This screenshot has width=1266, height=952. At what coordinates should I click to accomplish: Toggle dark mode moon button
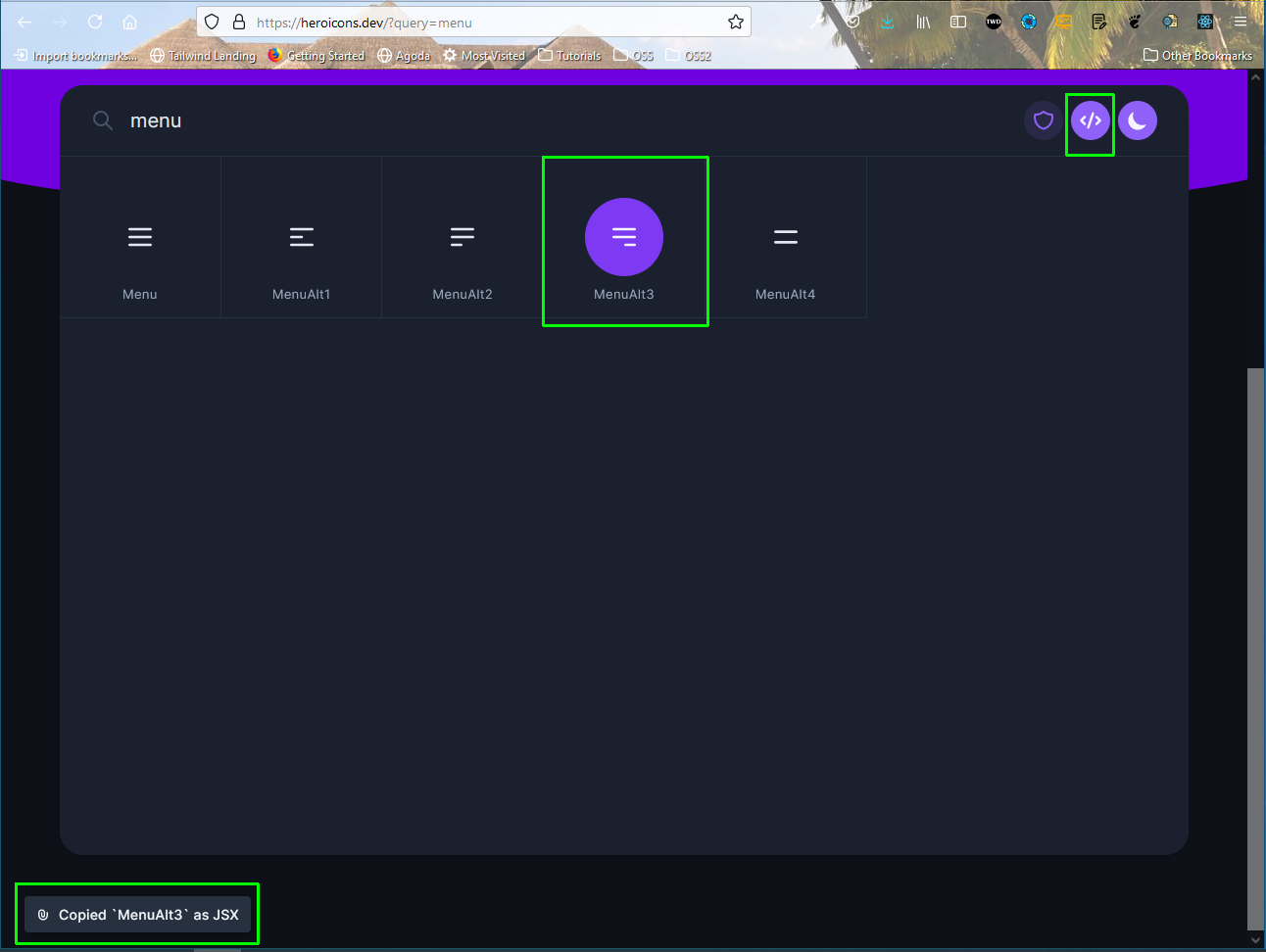1138,120
